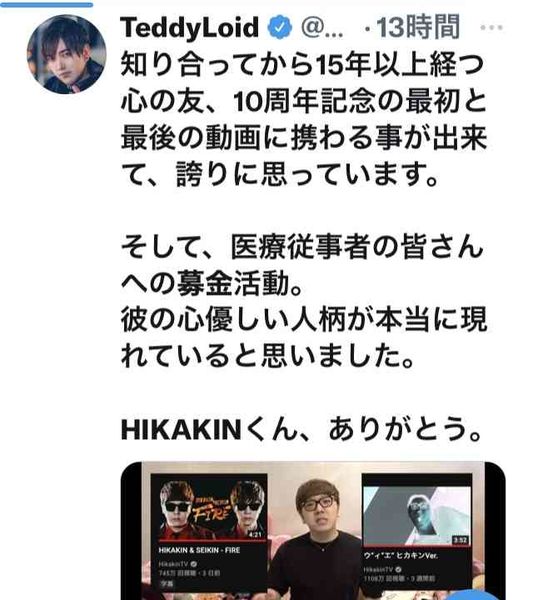Viewport: 533px width, 600px height.
Task: Play the embedded video of man in glasses
Action: click(x=313, y=531)
